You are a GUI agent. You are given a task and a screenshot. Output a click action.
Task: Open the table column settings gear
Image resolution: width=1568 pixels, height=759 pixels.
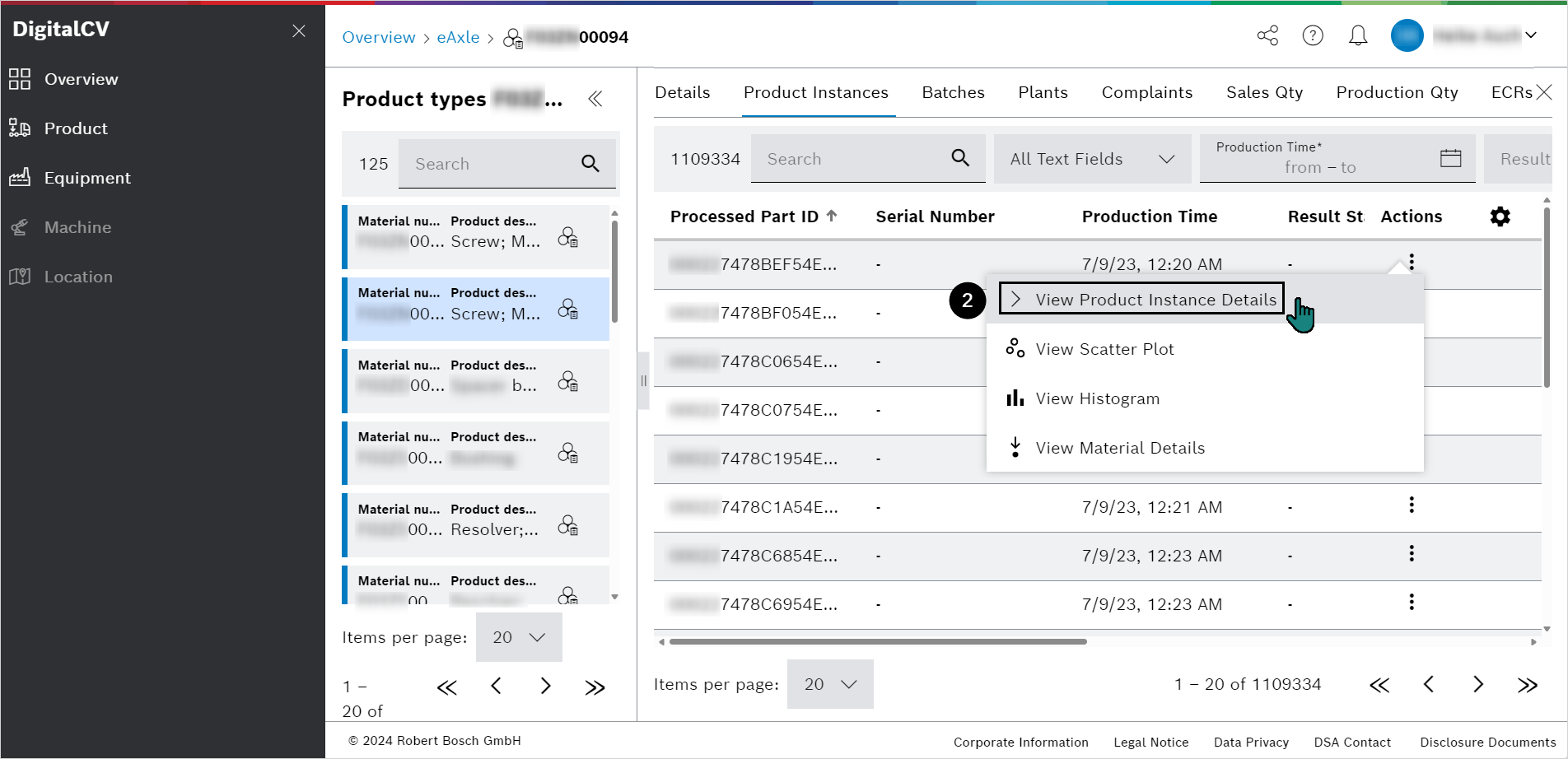click(1500, 217)
